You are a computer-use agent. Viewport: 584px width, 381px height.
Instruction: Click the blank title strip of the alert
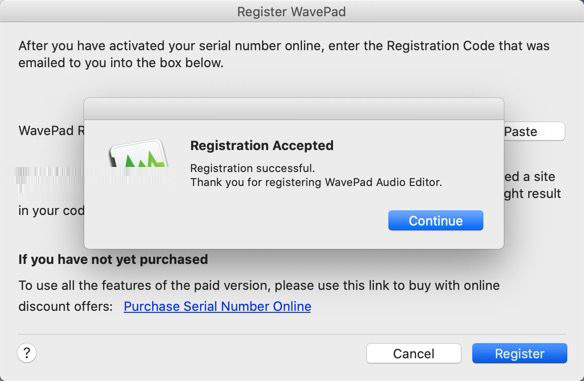[x=294, y=109]
